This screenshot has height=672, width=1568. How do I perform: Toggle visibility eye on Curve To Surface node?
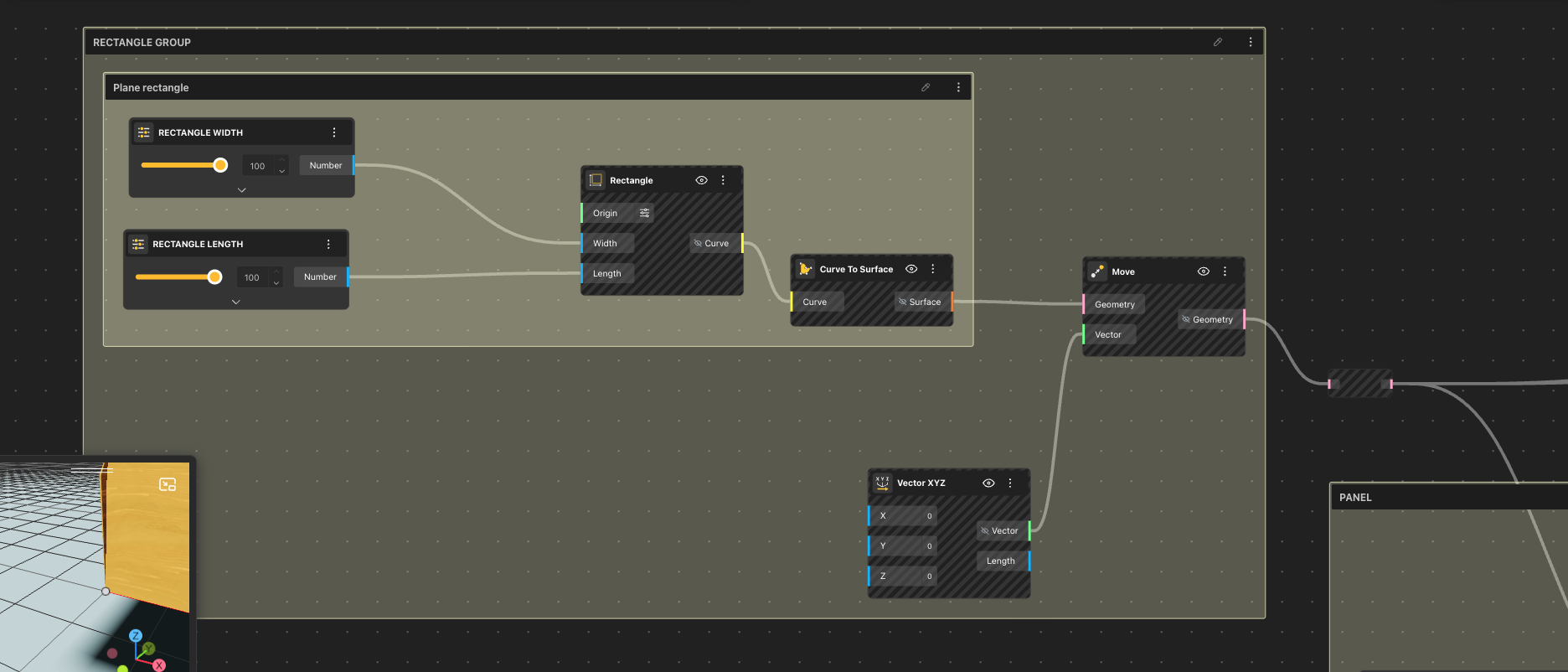pyautogui.click(x=911, y=269)
